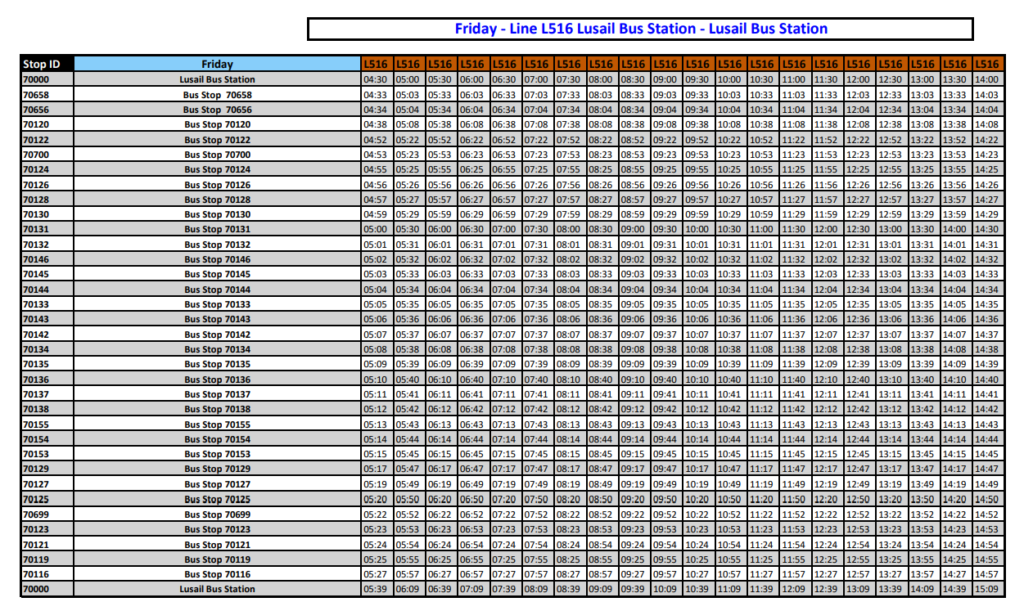The width and height of the screenshot is (1024, 611).
Task: Select the first L516 column header
Action: (x=375, y=64)
